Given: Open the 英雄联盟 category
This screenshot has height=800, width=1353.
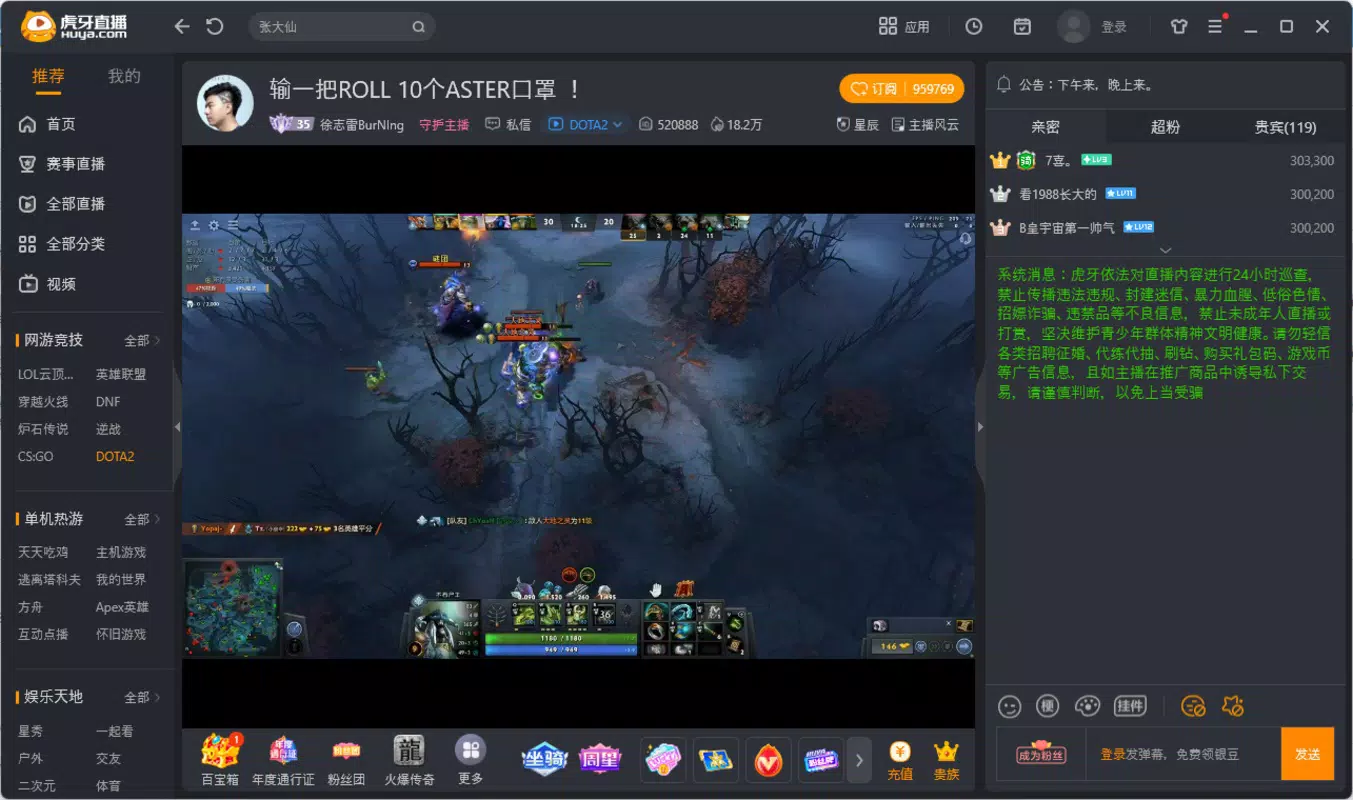Looking at the screenshot, I should point(121,374).
